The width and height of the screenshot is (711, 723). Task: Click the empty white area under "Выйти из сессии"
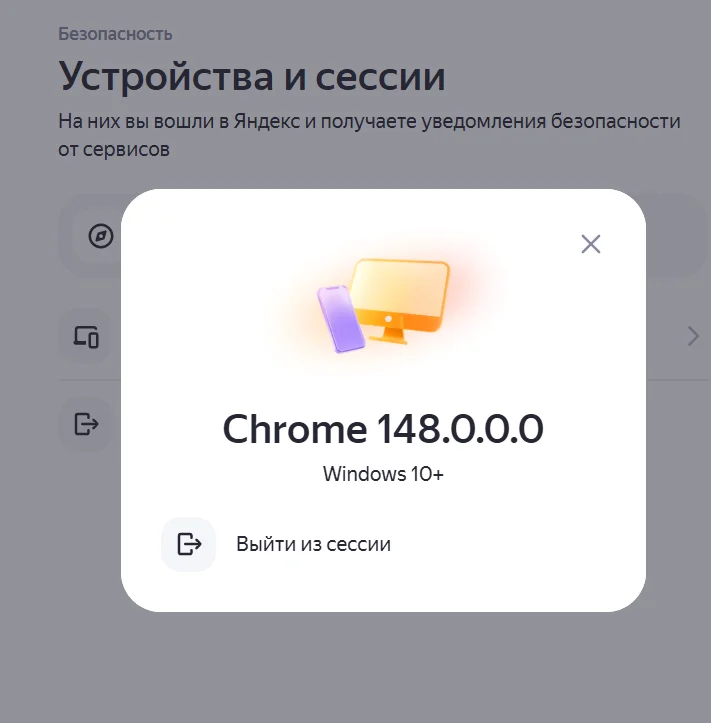[383, 590]
